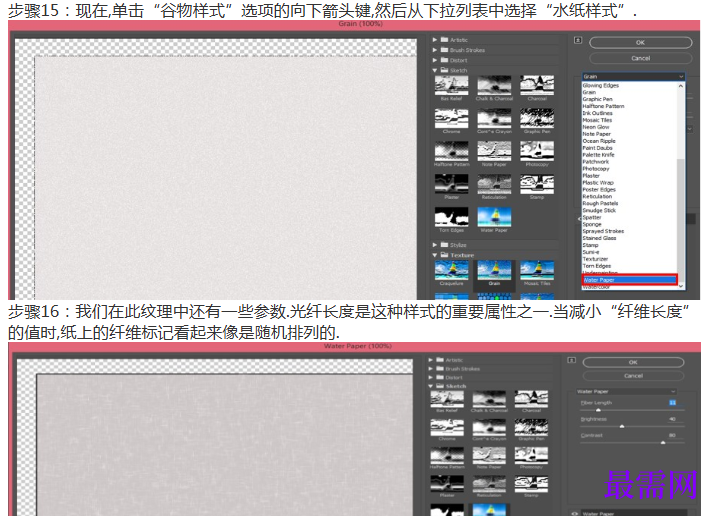Expand Brush Strokes folder in Water Paper window
The width and height of the screenshot is (716, 516).
coord(431,369)
